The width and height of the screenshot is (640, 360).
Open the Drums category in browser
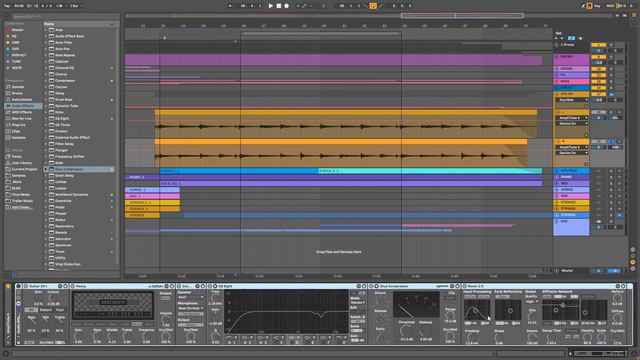click(x=18, y=93)
